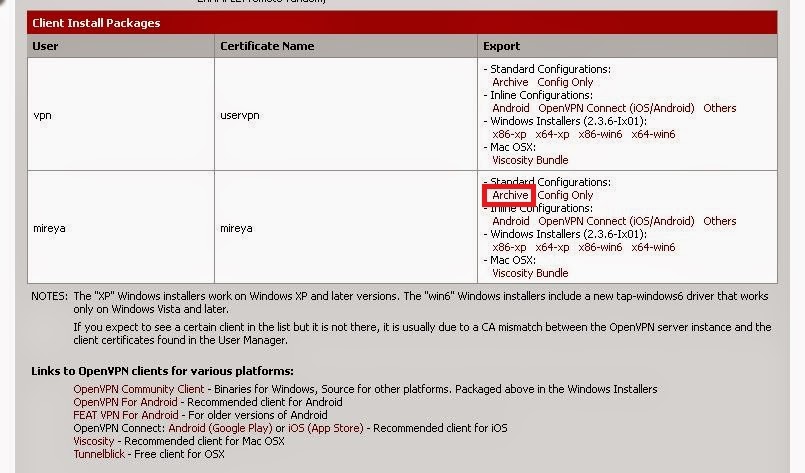Viewport: 805px width, 473px height.
Task: Download Config Only for user mireya
Action: [x=565, y=195]
